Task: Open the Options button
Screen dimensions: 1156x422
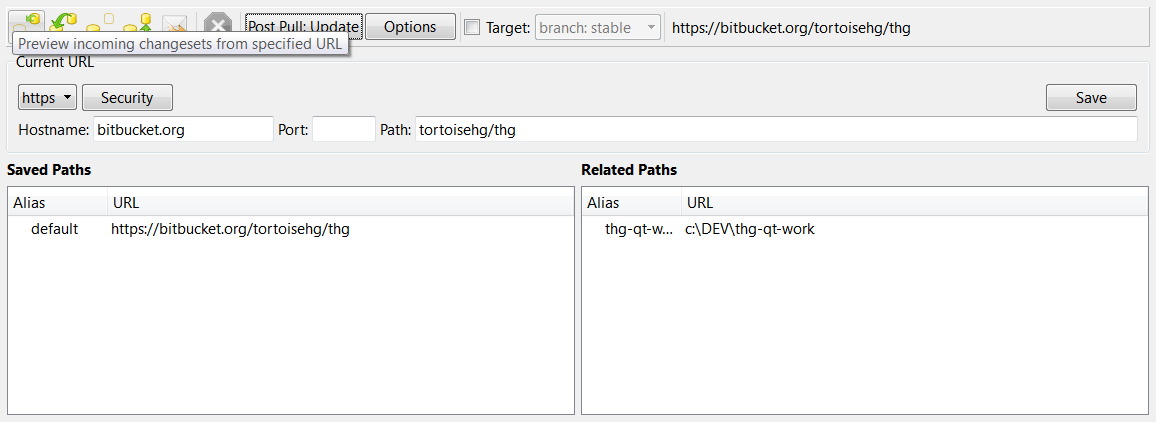Action: (x=410, y=27)
